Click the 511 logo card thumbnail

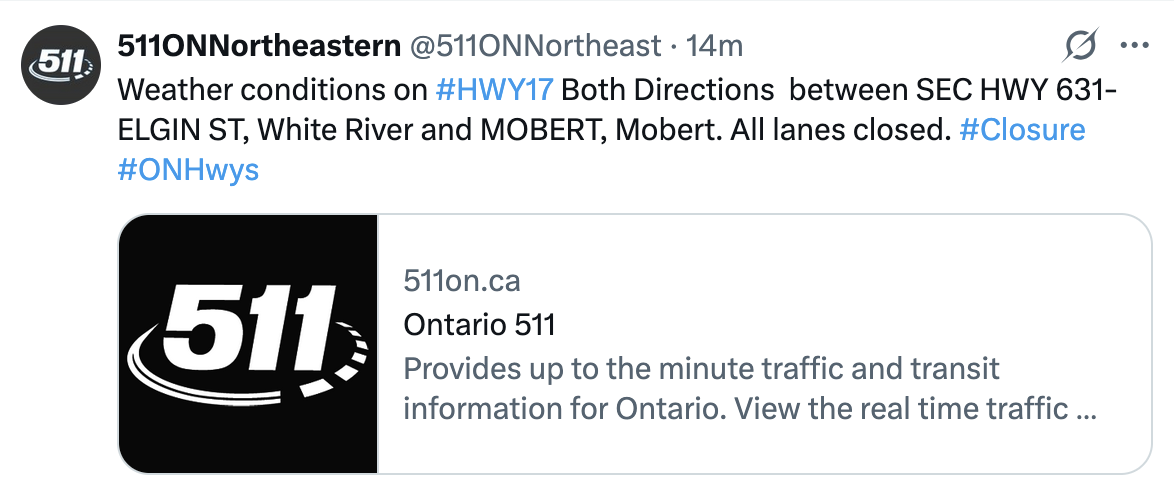248,343
